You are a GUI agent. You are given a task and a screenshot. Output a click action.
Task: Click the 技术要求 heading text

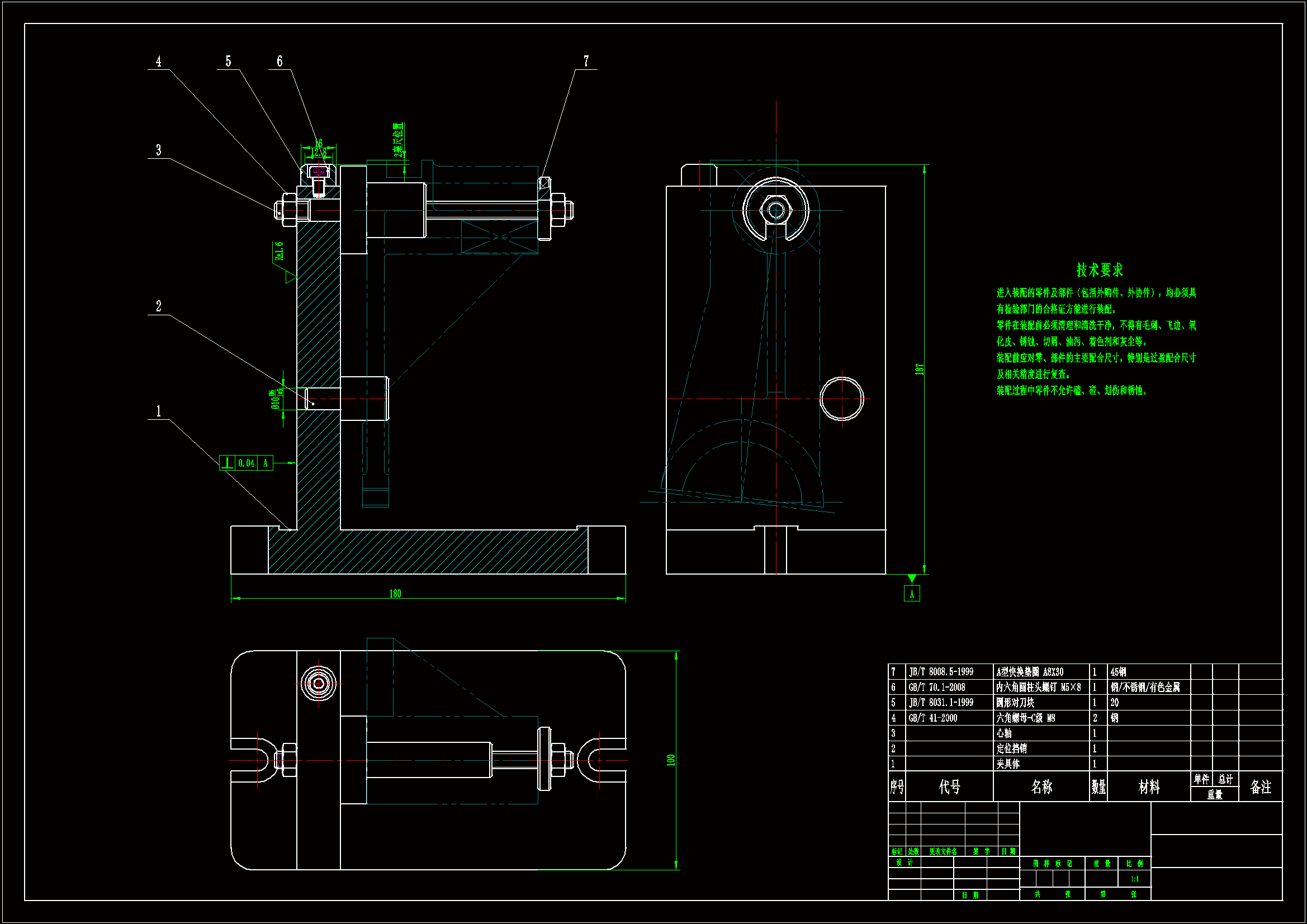[1099, 270]
